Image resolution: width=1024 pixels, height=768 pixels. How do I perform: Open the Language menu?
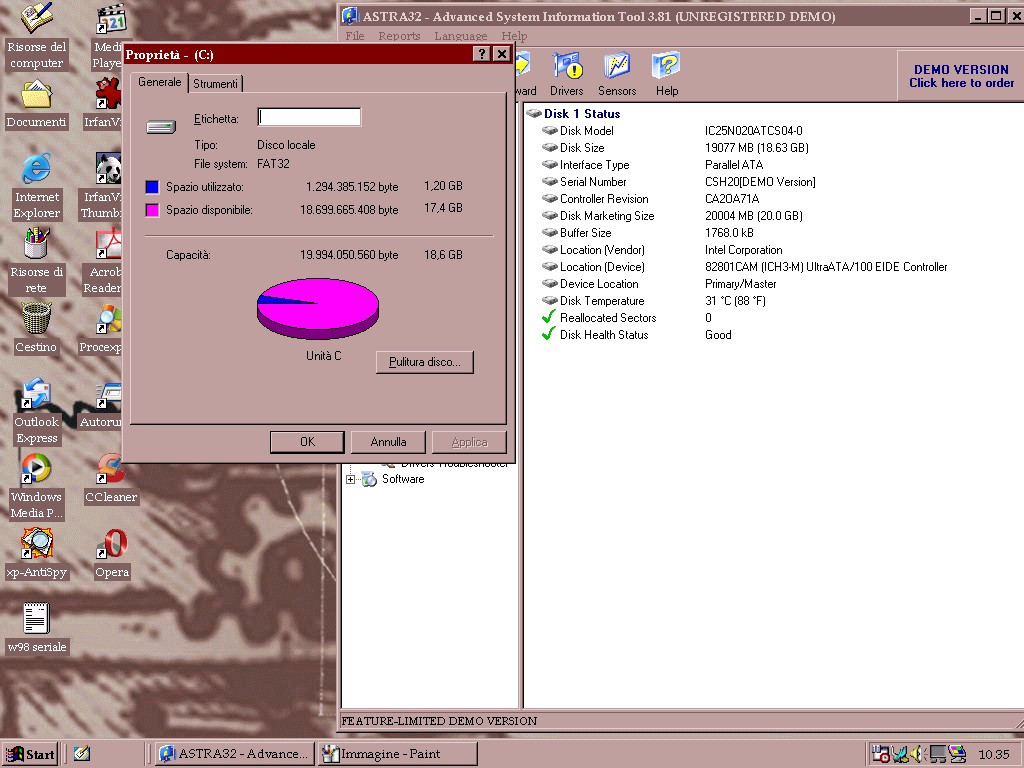pyautogui.click(x=460, y=36)
